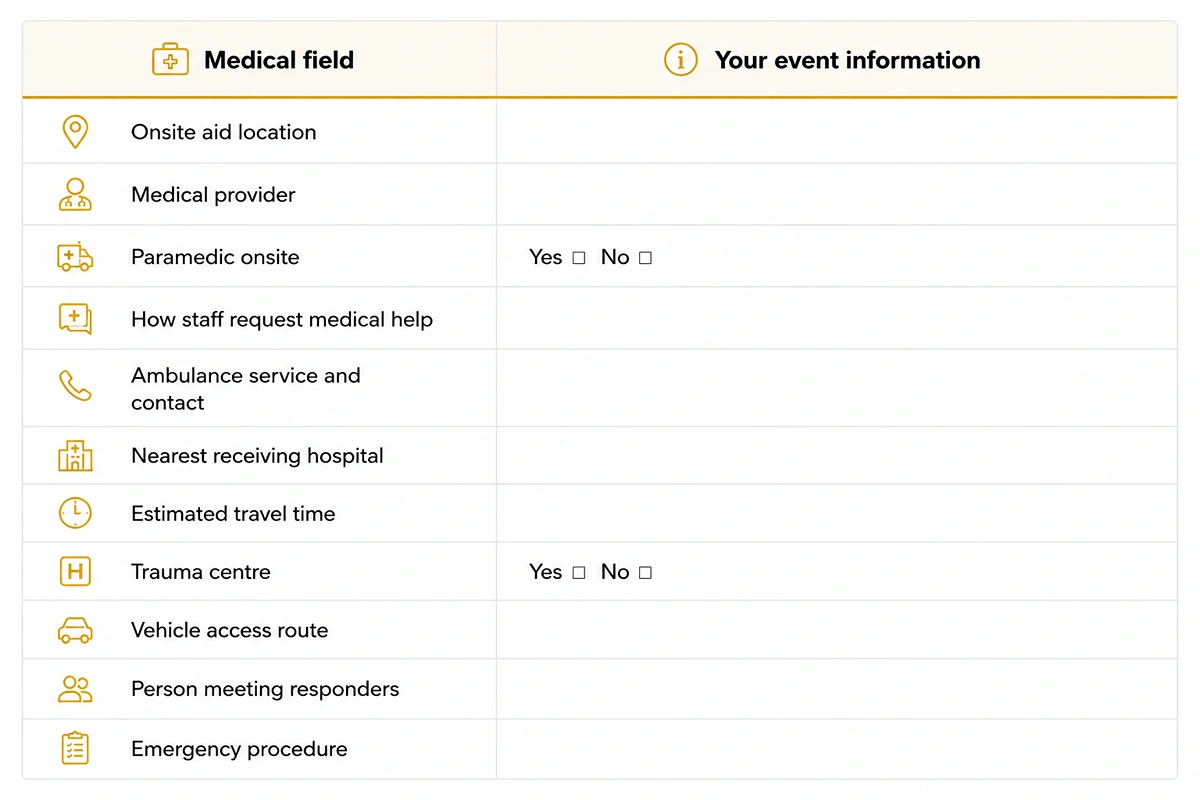
Task: Click the ambulance icon beside Paramedic onsite
Action: 75,257
